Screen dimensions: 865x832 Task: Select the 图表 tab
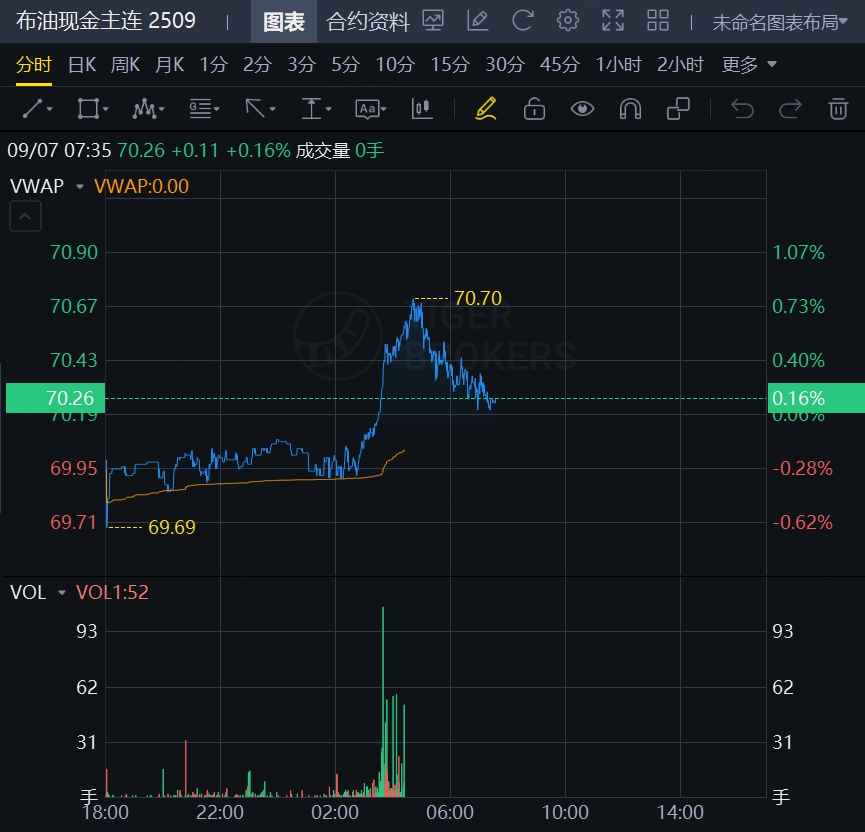coord(283,22)
